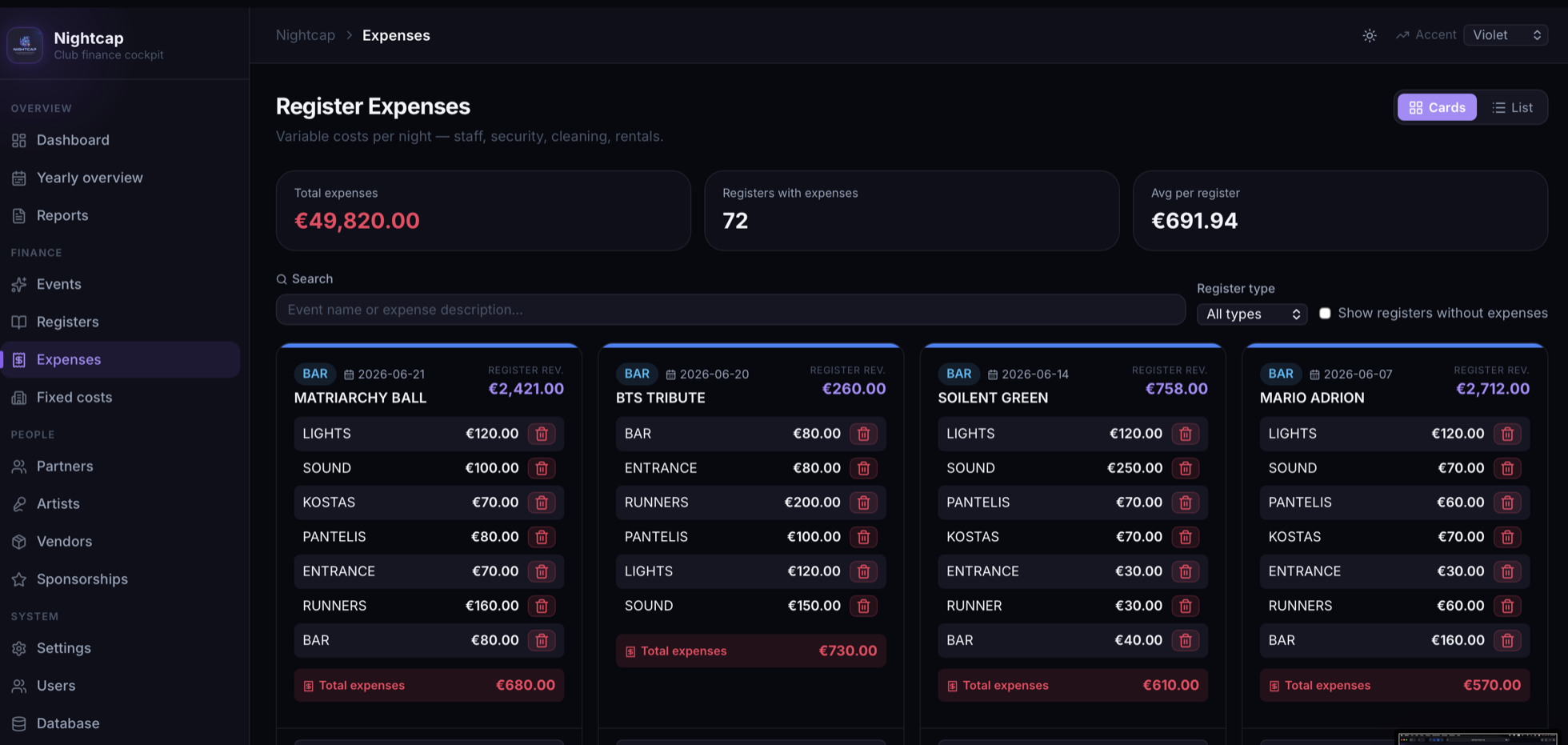Click the €691.94 average per register value
The width and height of the screenshot is (1568, 745).
[x=1194, y=221]
